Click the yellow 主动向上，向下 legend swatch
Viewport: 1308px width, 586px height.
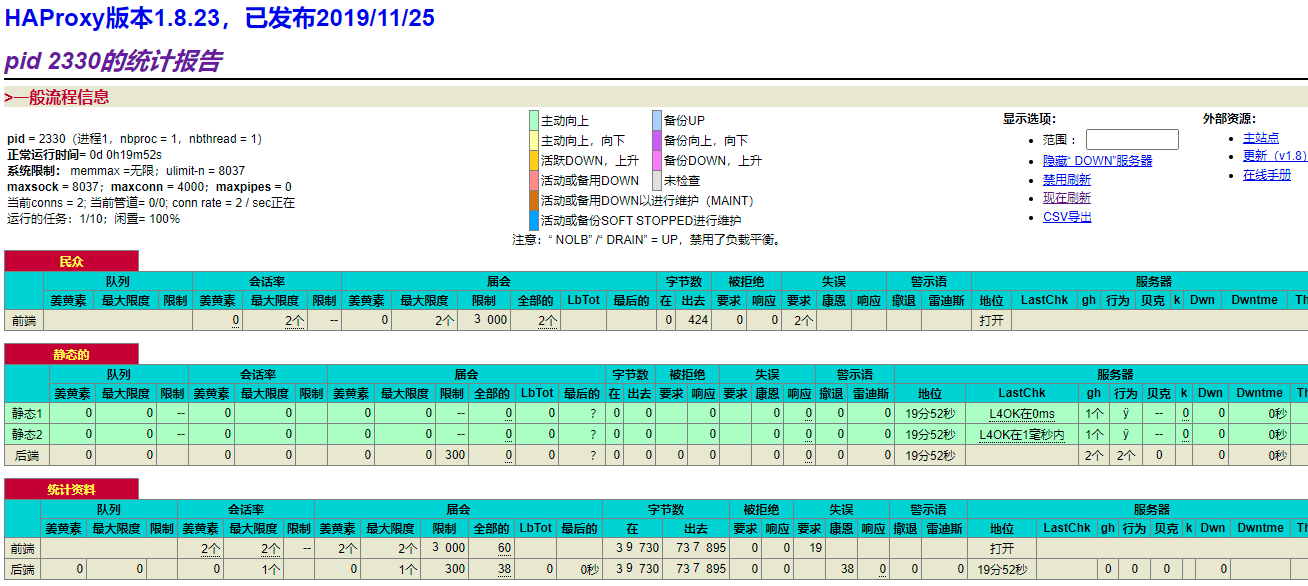(534, 140)
